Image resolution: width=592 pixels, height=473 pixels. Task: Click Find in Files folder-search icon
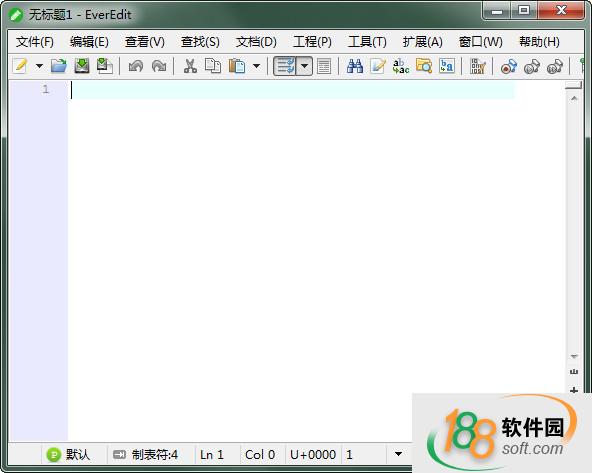coord(424,66)
